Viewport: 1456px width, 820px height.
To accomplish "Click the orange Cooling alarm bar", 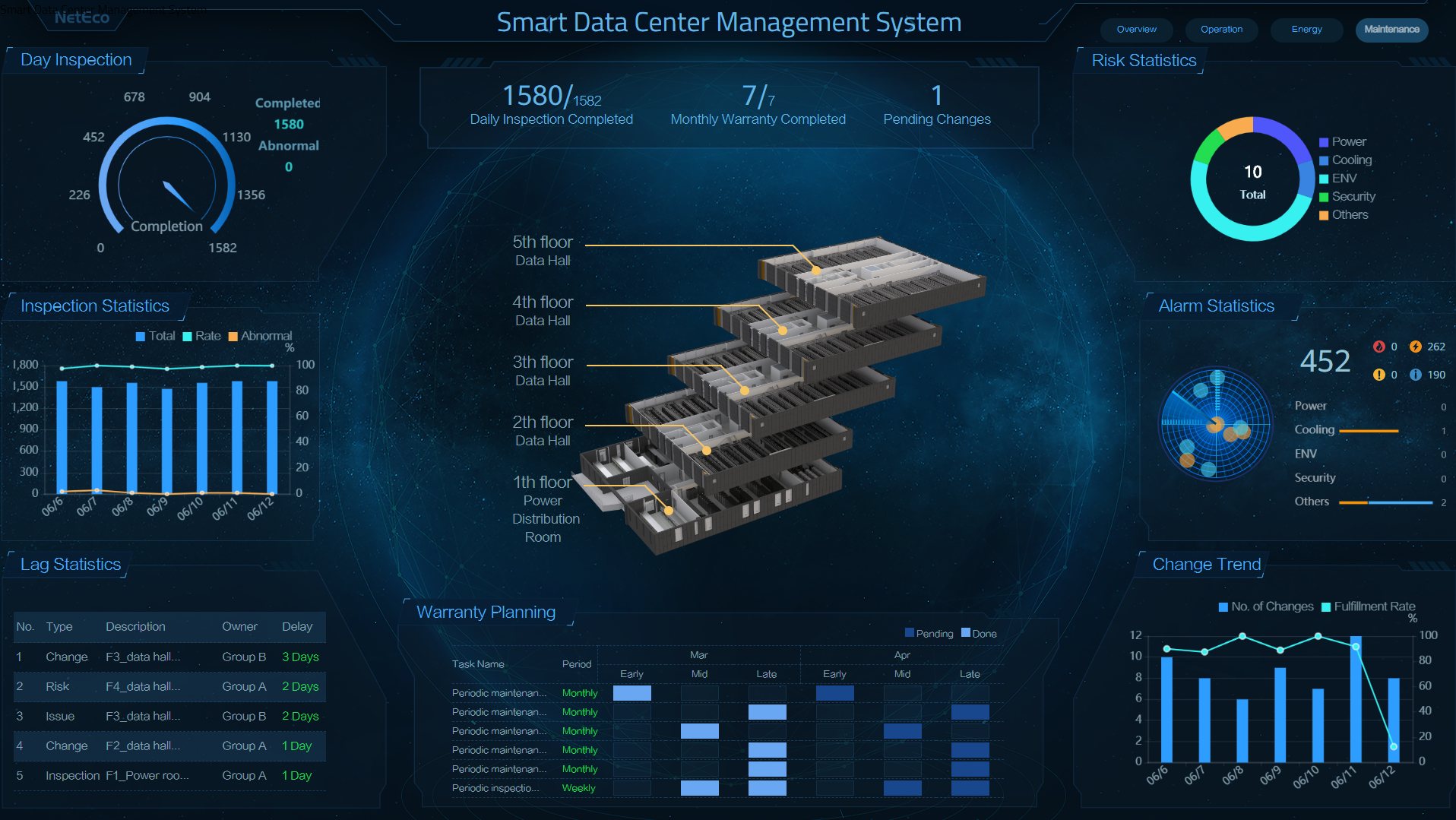I will pos(1368,431).
